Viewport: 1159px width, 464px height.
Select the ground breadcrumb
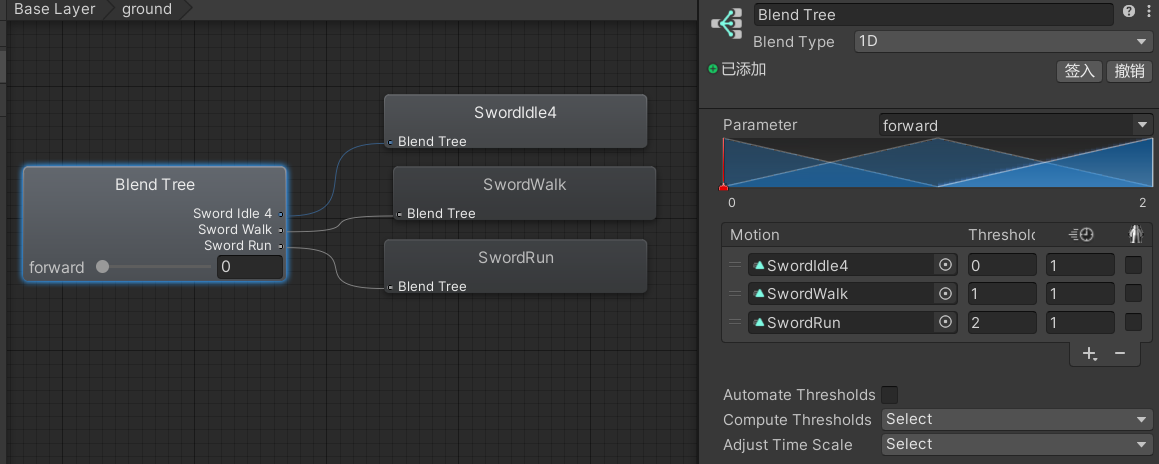click(x=147, y=10)
